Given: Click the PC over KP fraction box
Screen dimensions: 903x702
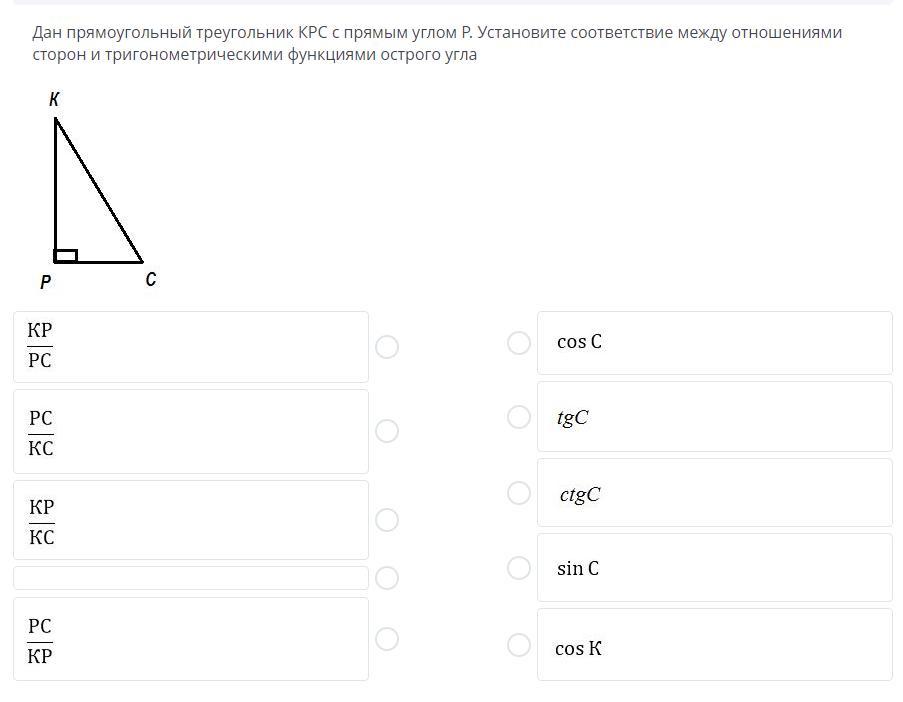Looking at the screenshot, I should [x=191, y=639].
